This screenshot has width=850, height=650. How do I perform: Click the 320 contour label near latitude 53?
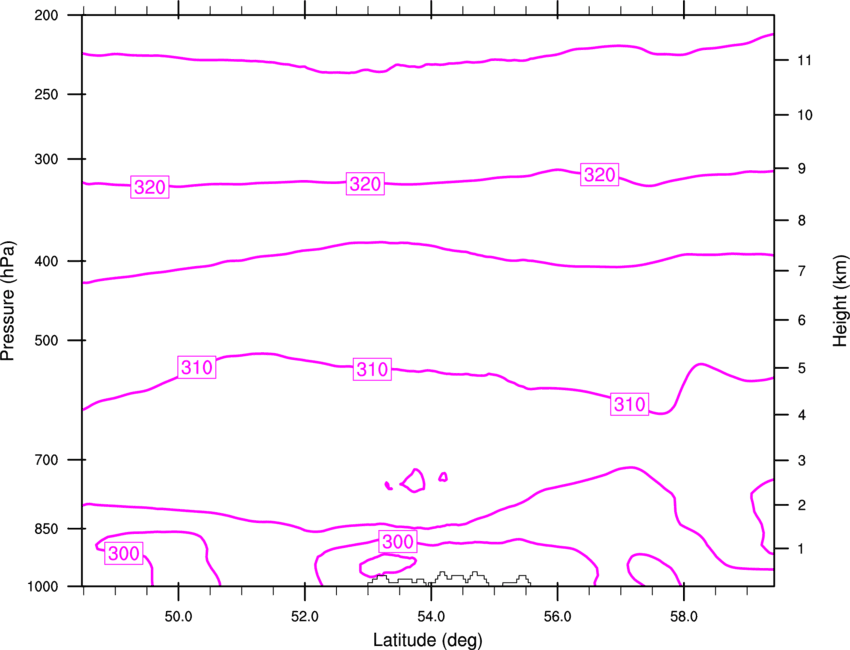[x=365, y=184]
